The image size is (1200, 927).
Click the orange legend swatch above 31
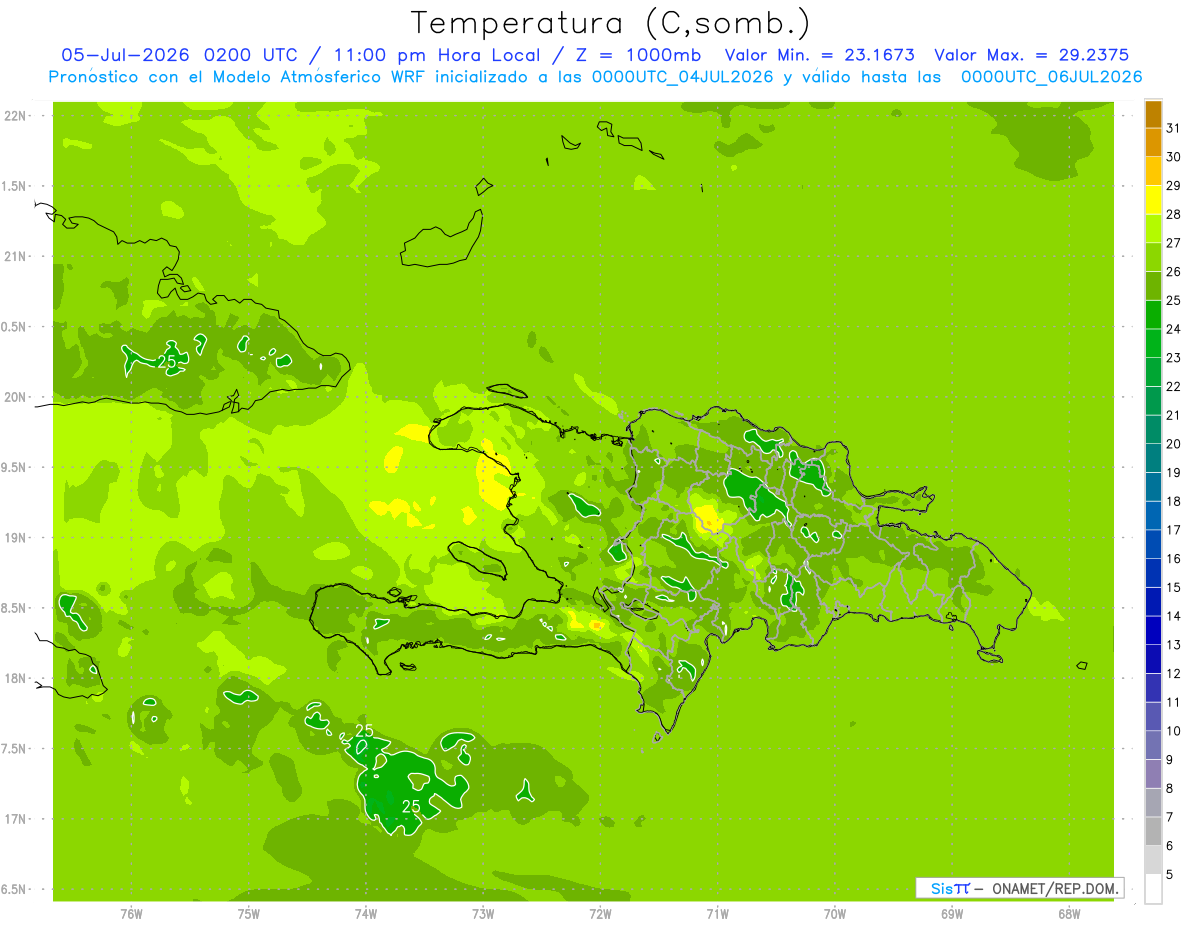tap(1153, 114)
